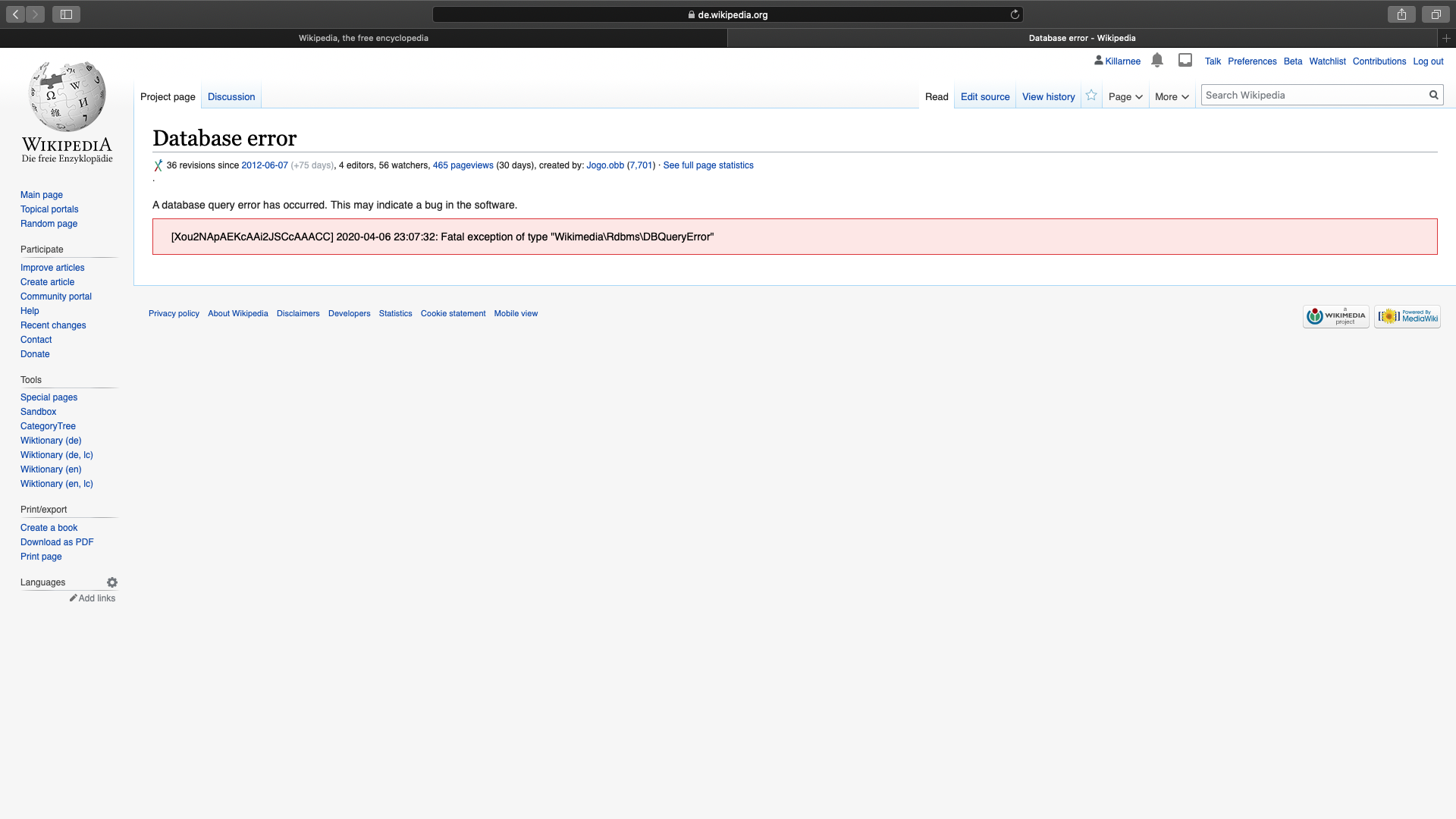Click See full page statistics link
This screenshot has width=1456, height=819.
[708, 165]
